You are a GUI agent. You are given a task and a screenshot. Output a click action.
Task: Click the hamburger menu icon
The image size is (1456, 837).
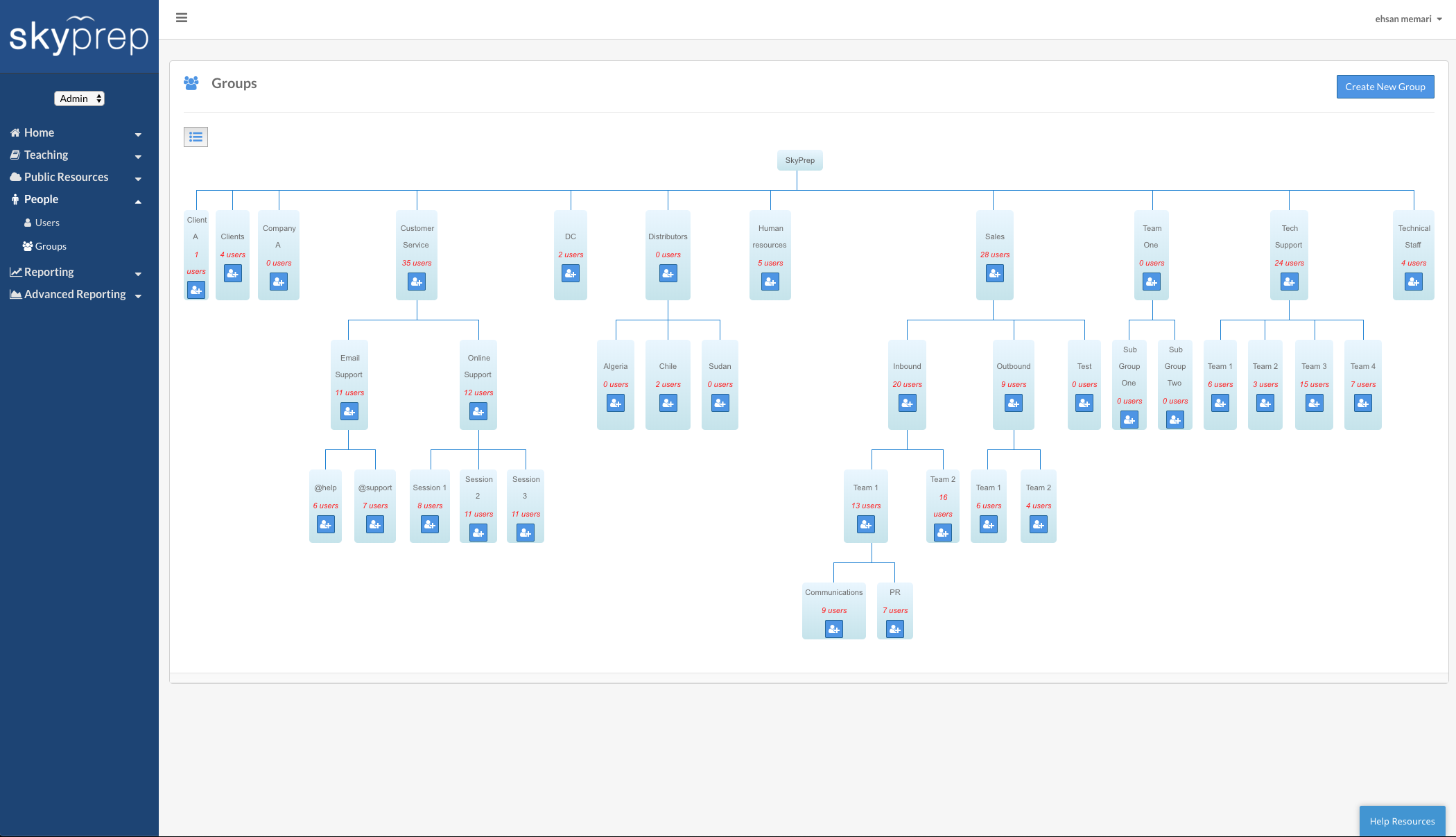tap(182, 18)
